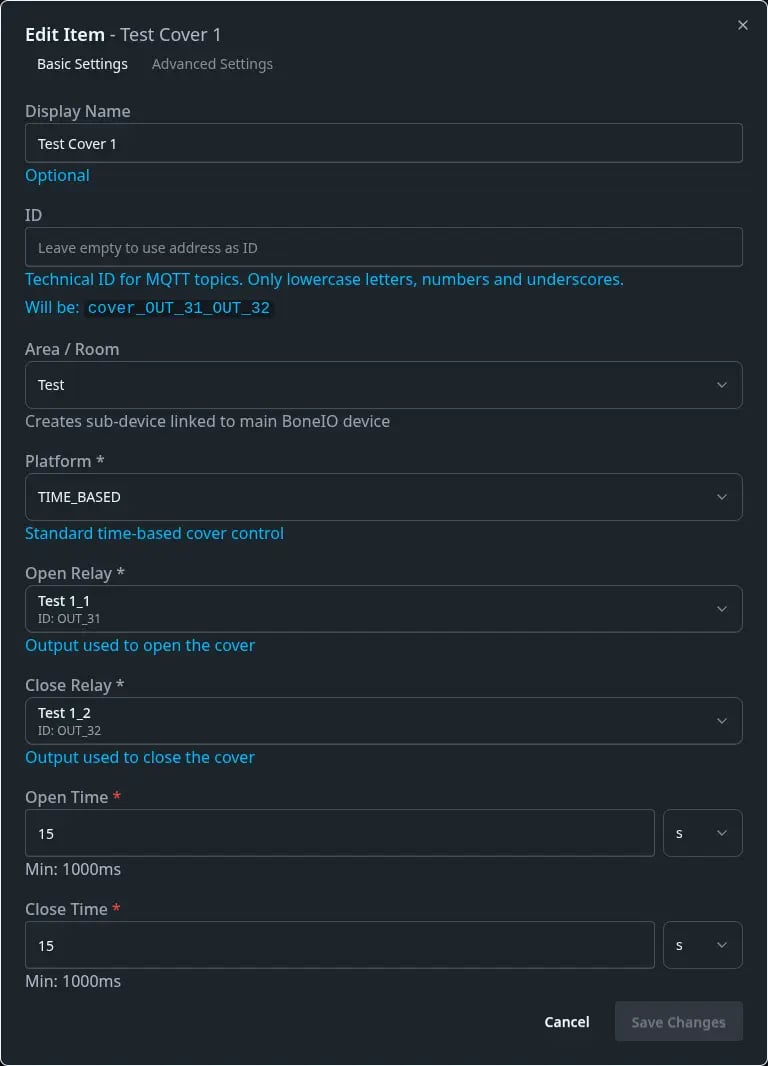Close the Edit Item dialog with the X

click(x=742, y=25)
